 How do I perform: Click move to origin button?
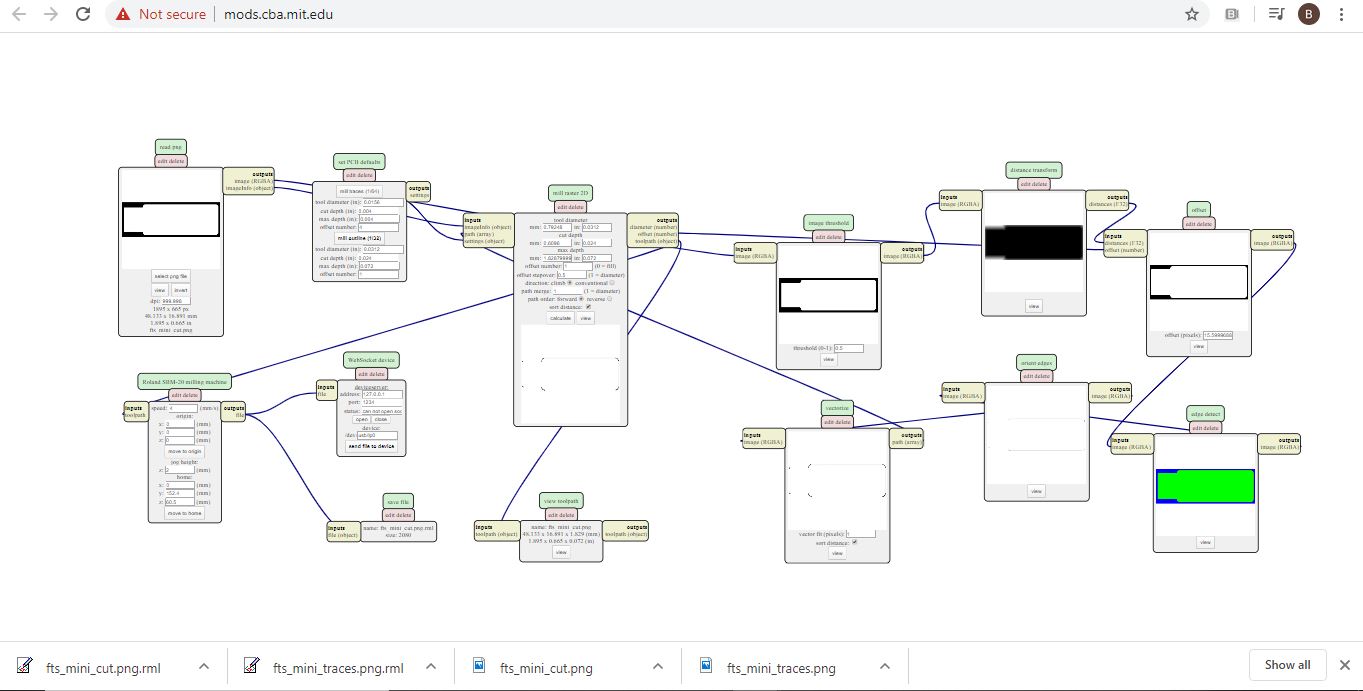point(184,451)
